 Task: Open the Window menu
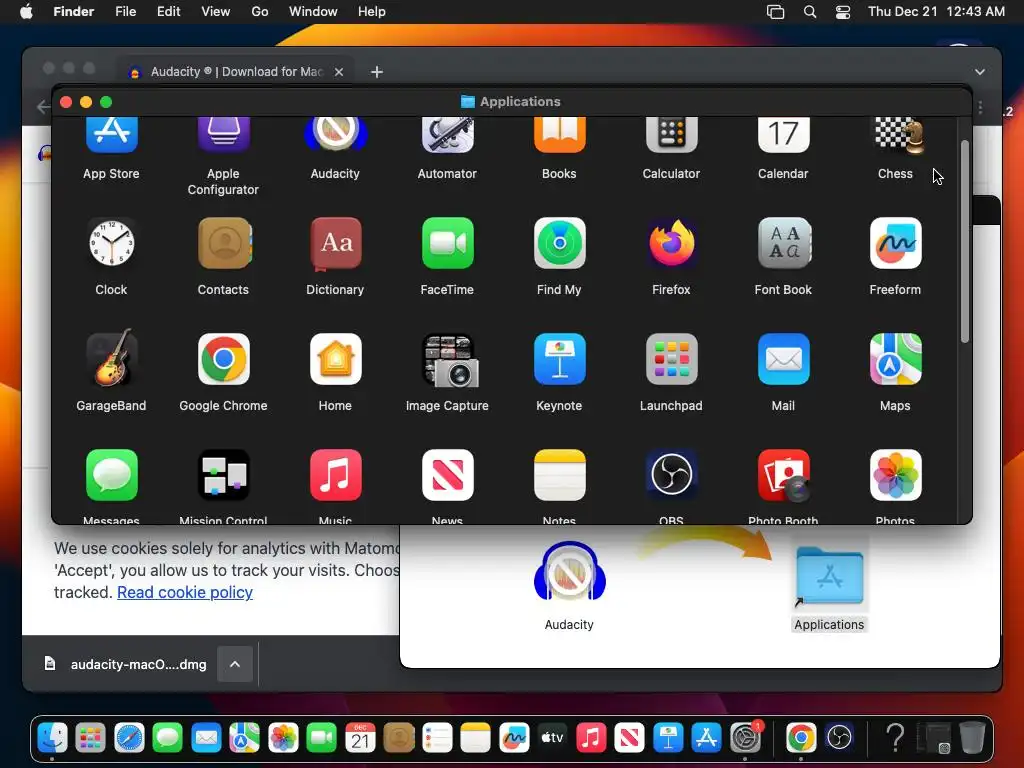(x=313, y=11)
